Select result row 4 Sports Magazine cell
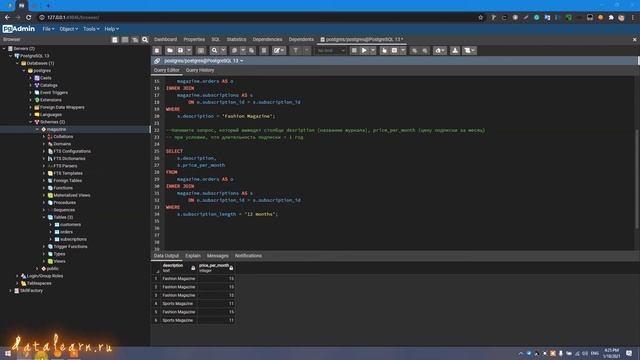Screen dimensions: 640x360 [178, 304]
